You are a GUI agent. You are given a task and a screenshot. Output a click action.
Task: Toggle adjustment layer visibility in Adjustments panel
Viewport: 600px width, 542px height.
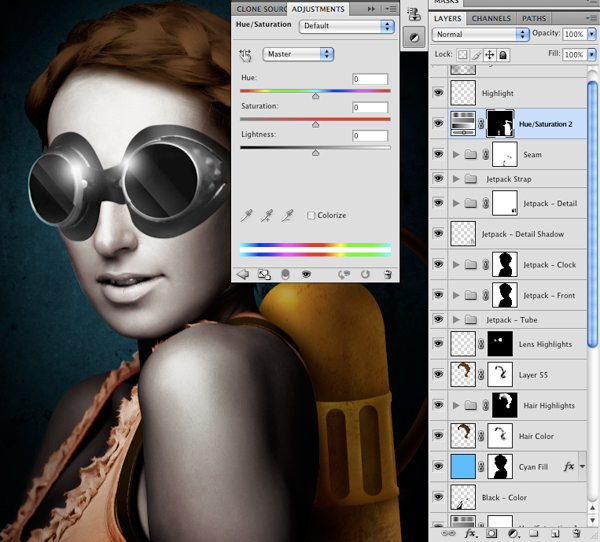click(306, 274)
